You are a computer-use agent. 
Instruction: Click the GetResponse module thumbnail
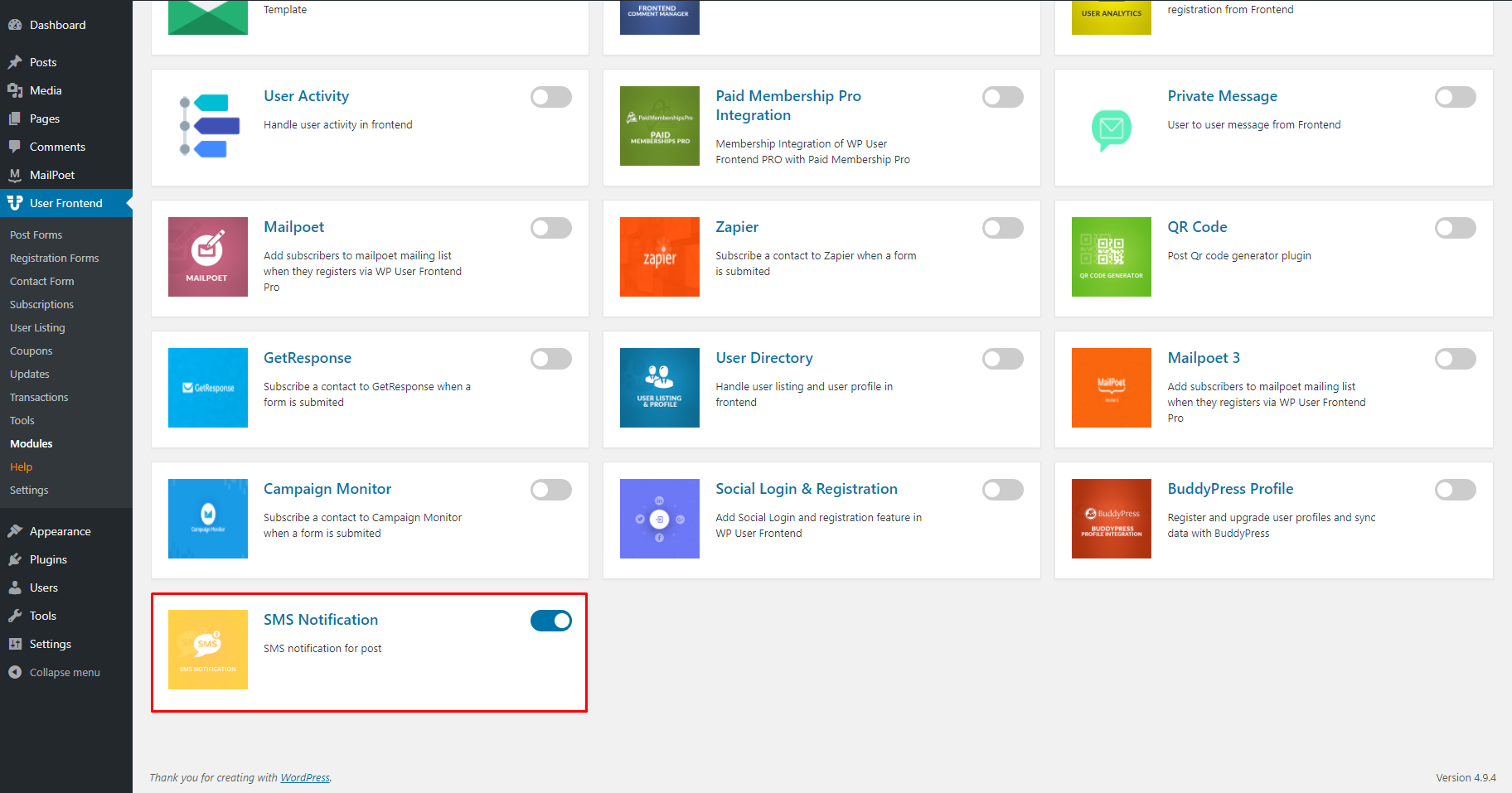(x=208, y=388)
